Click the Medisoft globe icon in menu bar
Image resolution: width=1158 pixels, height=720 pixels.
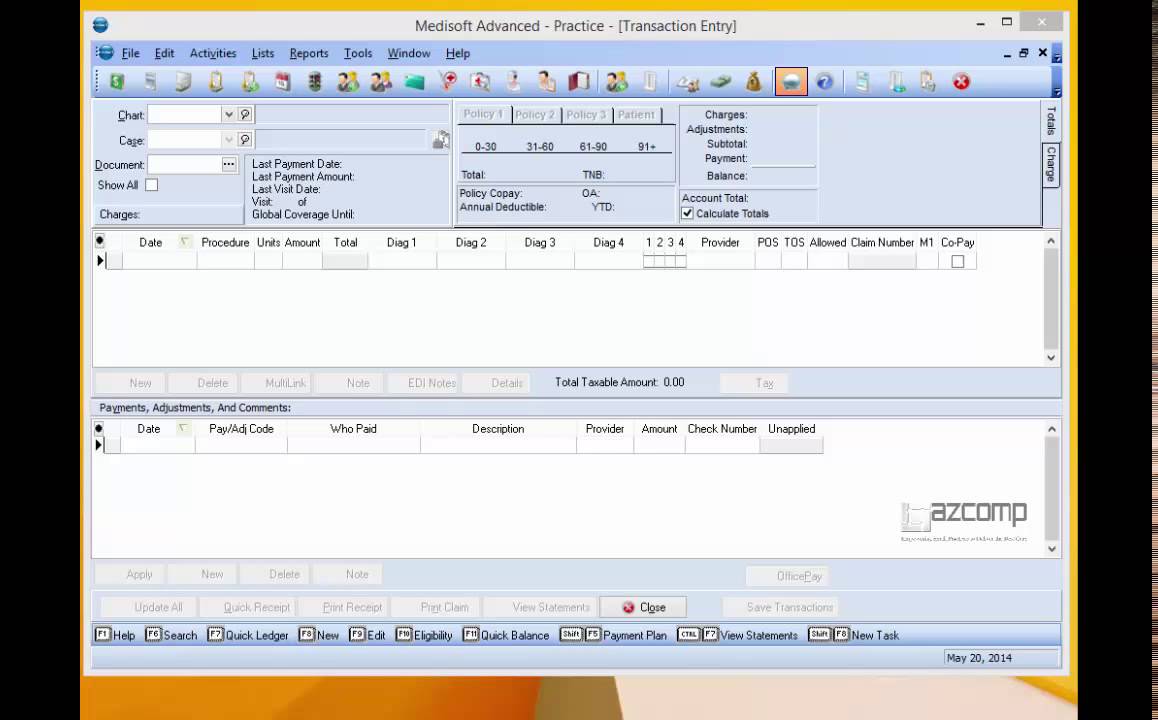105,52
